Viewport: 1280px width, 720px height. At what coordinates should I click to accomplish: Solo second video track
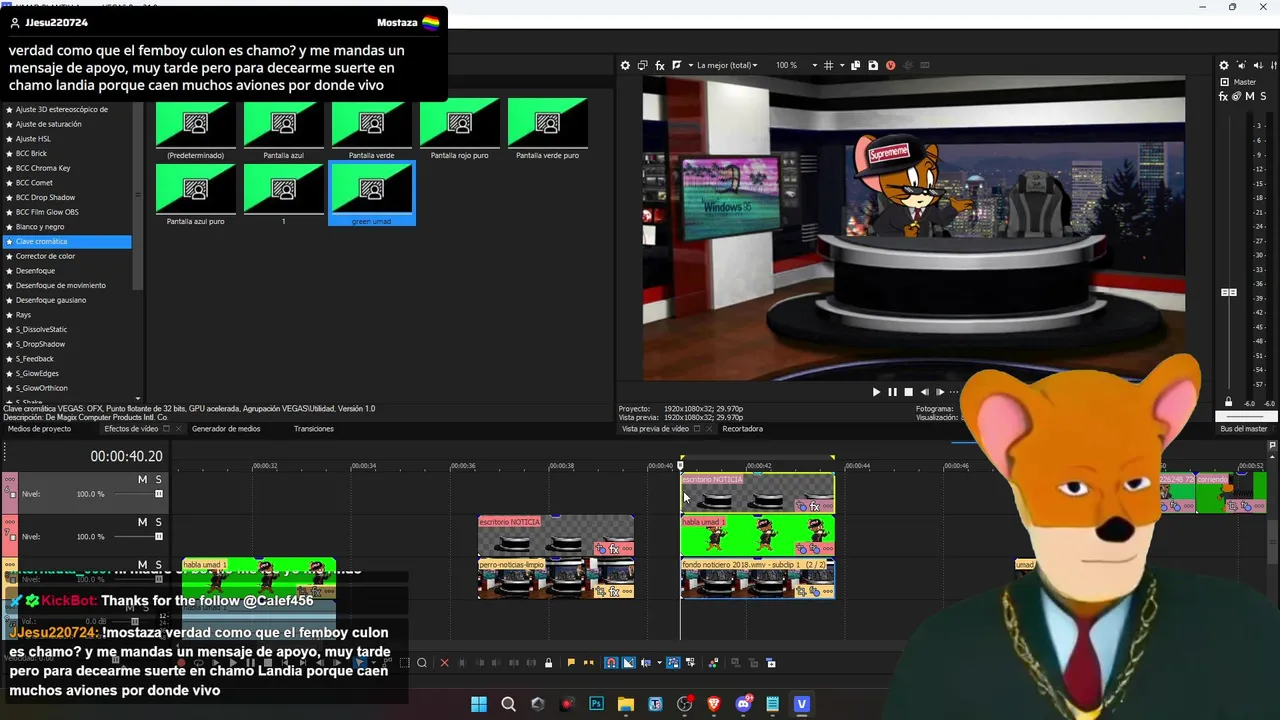158,522
